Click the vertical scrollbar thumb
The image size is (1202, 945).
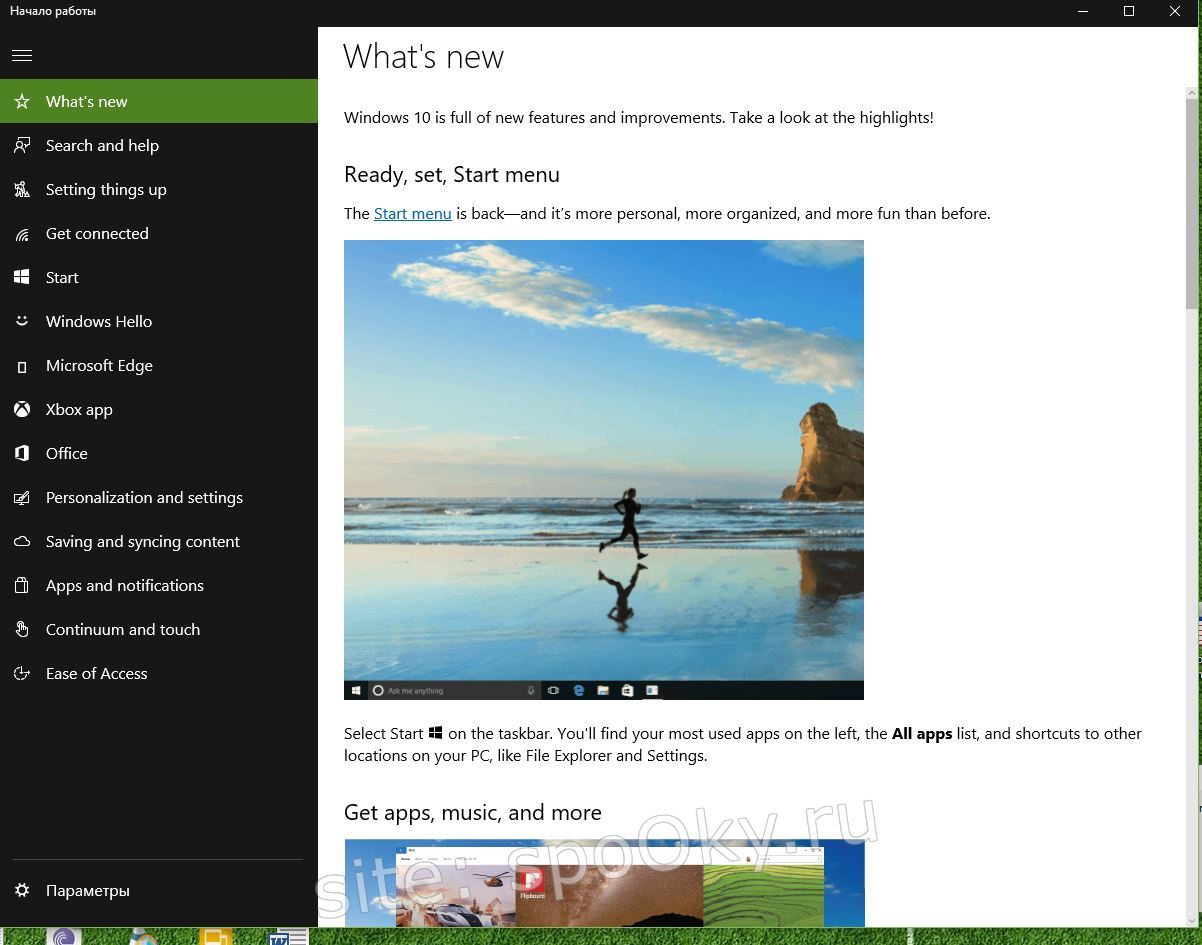tap(1192, 204)
